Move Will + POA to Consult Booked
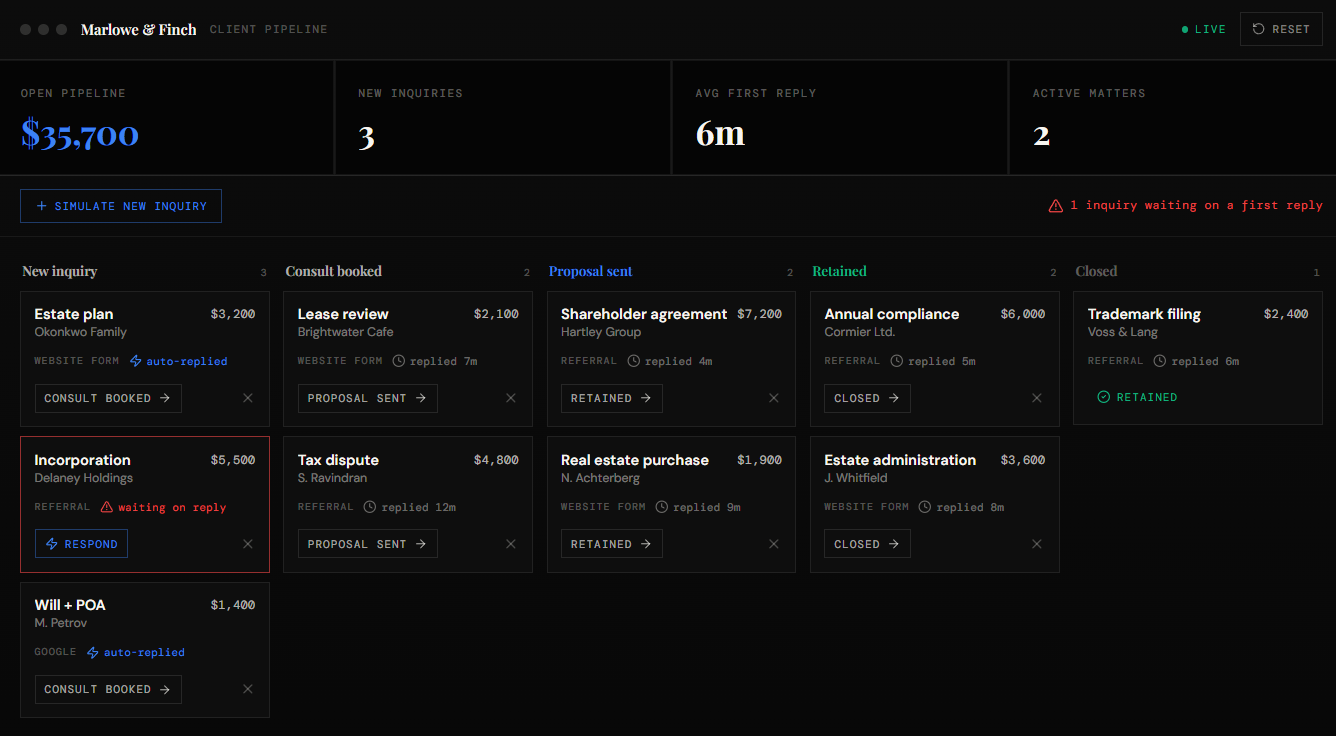 tap(109, 689)
